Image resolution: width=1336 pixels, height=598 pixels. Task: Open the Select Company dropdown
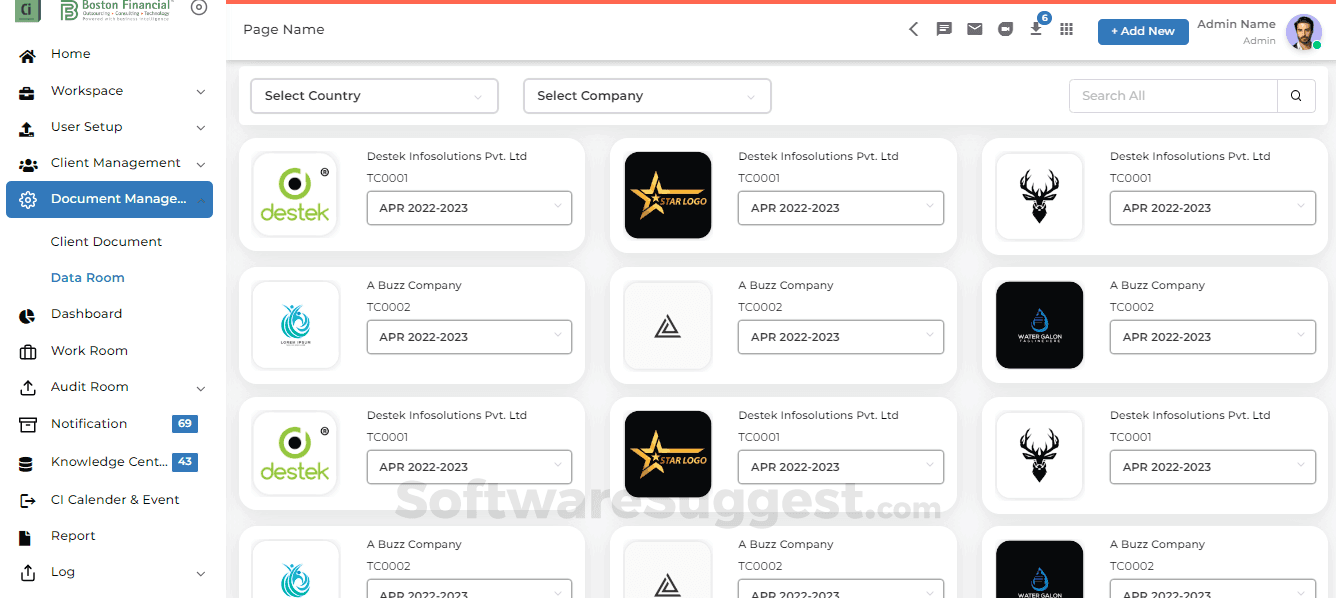click(x=647, y=96)
